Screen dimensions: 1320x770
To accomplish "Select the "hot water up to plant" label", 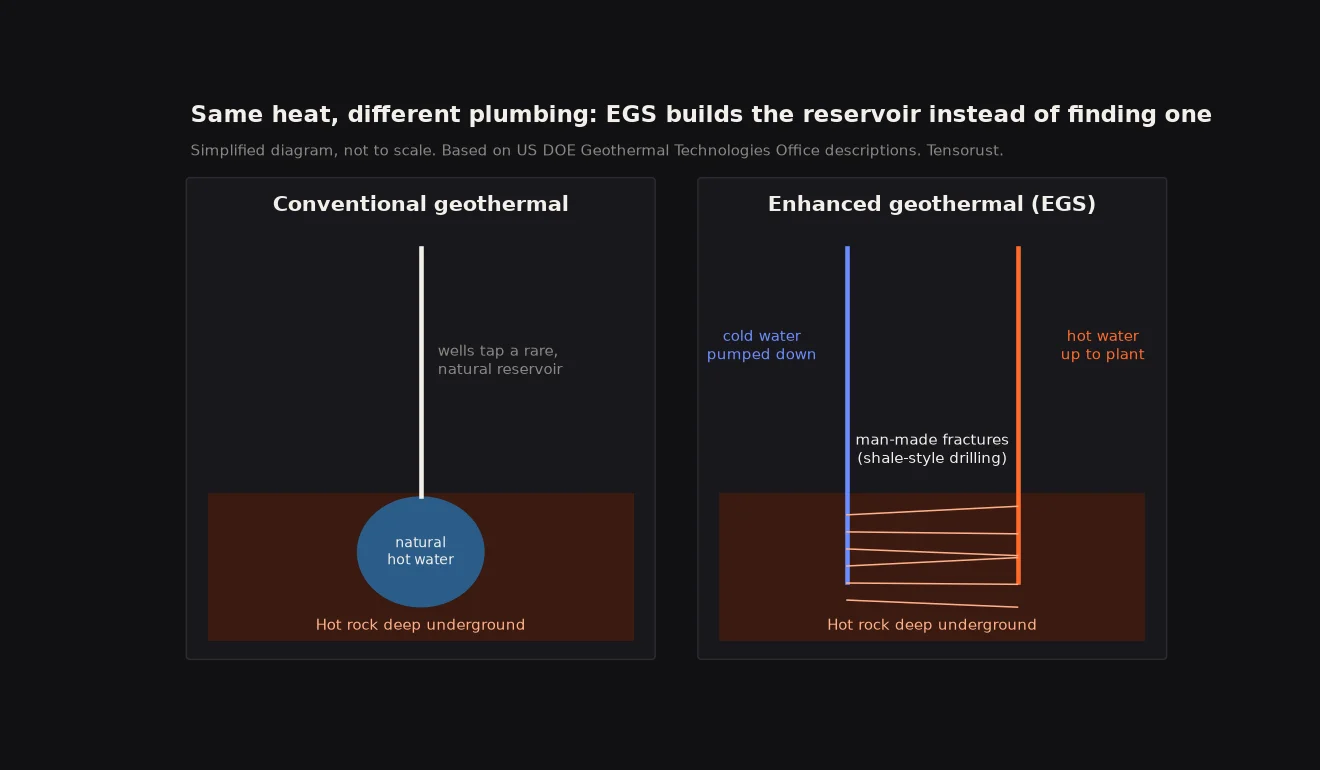I will pos(1103,345).
